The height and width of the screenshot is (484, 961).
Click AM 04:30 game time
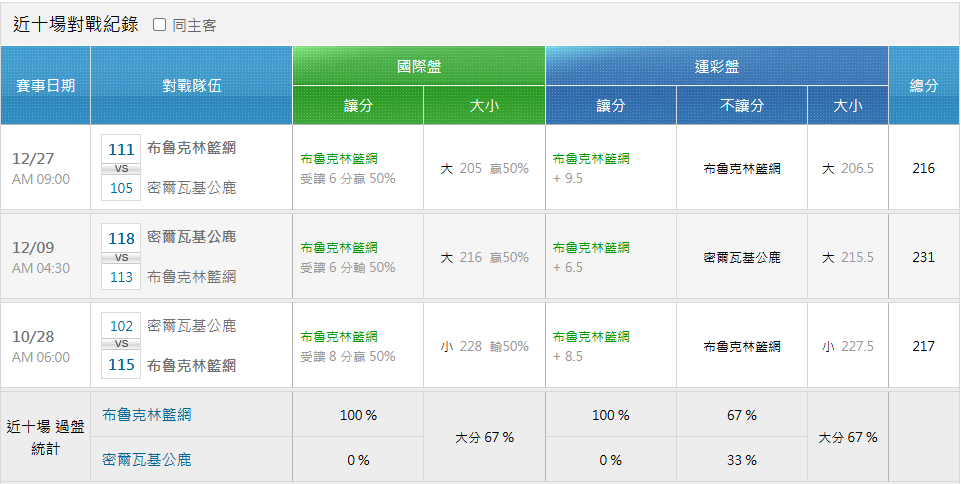[x=41, y=268]
